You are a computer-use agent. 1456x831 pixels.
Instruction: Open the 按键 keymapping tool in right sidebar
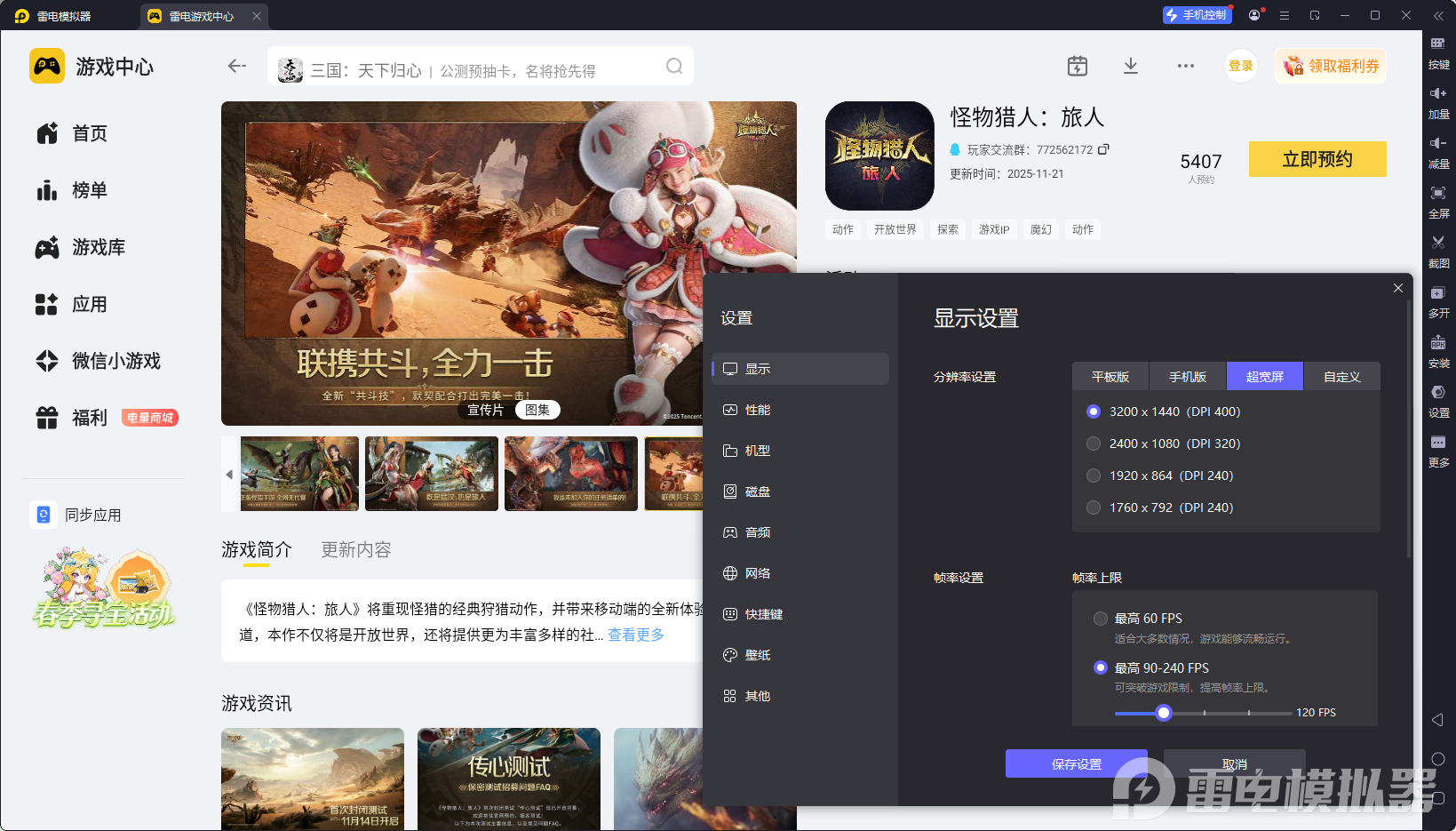coord(1438,52)
